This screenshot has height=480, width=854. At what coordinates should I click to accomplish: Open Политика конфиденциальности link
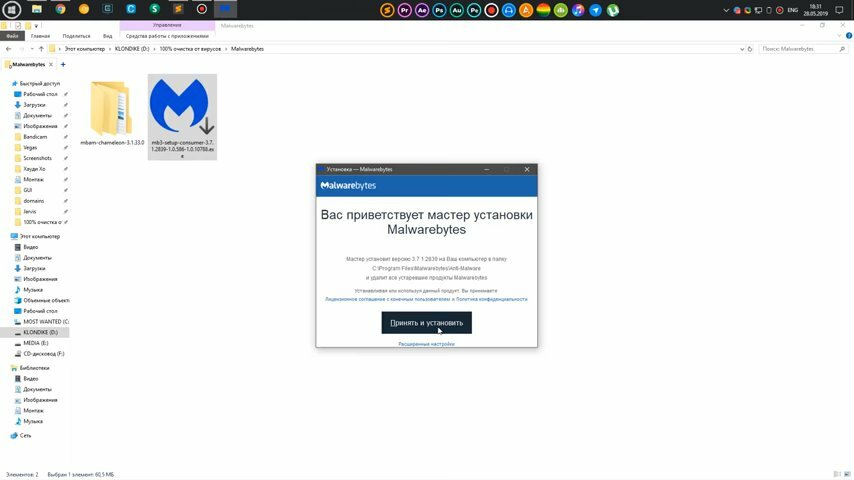tap(492, 299)
